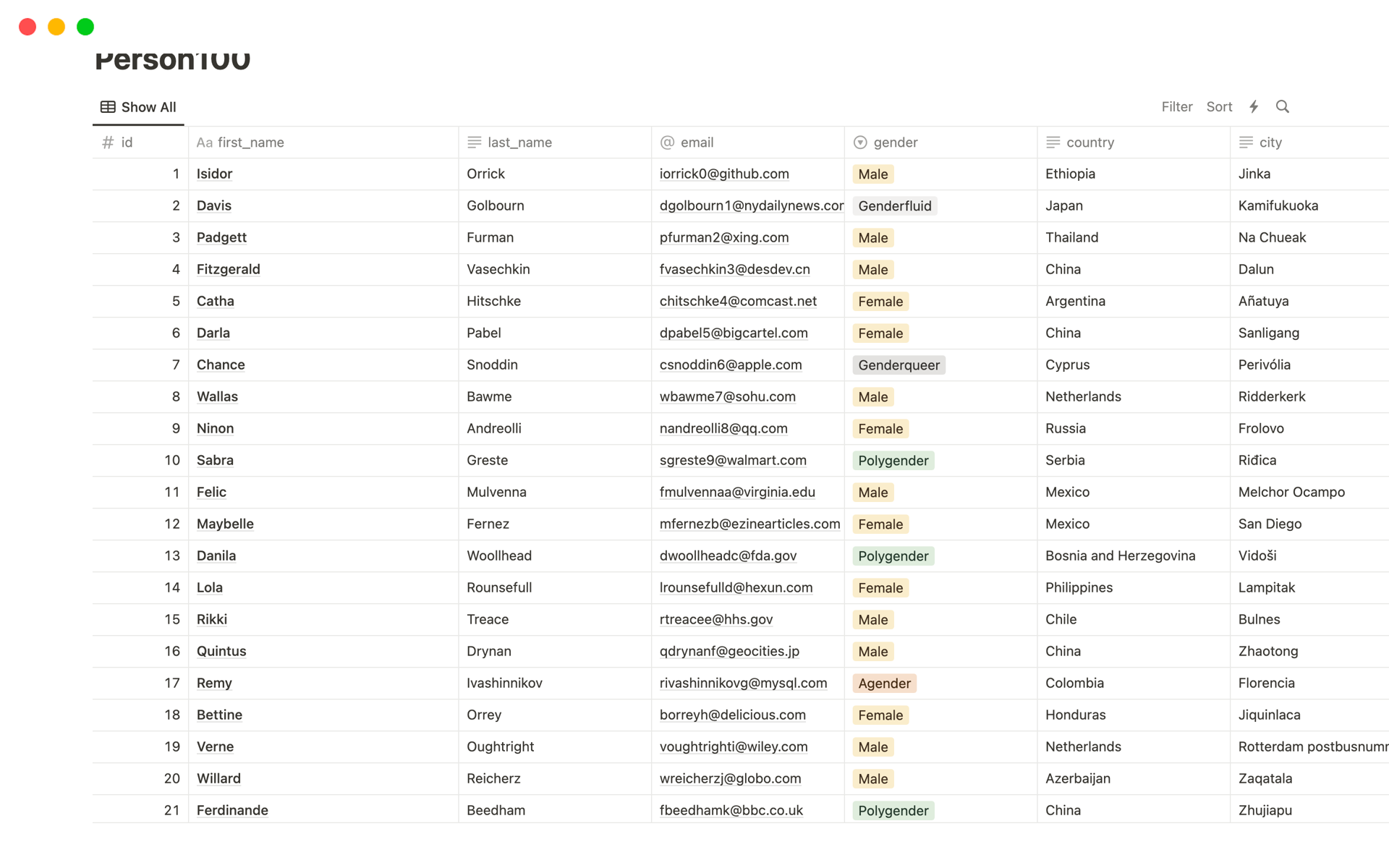The image size is (1389, 868).
Task: Click the table icon beside Show All
Action: (x=108, y=107)
